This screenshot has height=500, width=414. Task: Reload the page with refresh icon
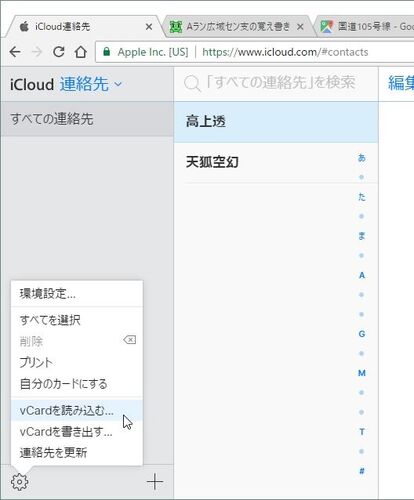point(59,52)
